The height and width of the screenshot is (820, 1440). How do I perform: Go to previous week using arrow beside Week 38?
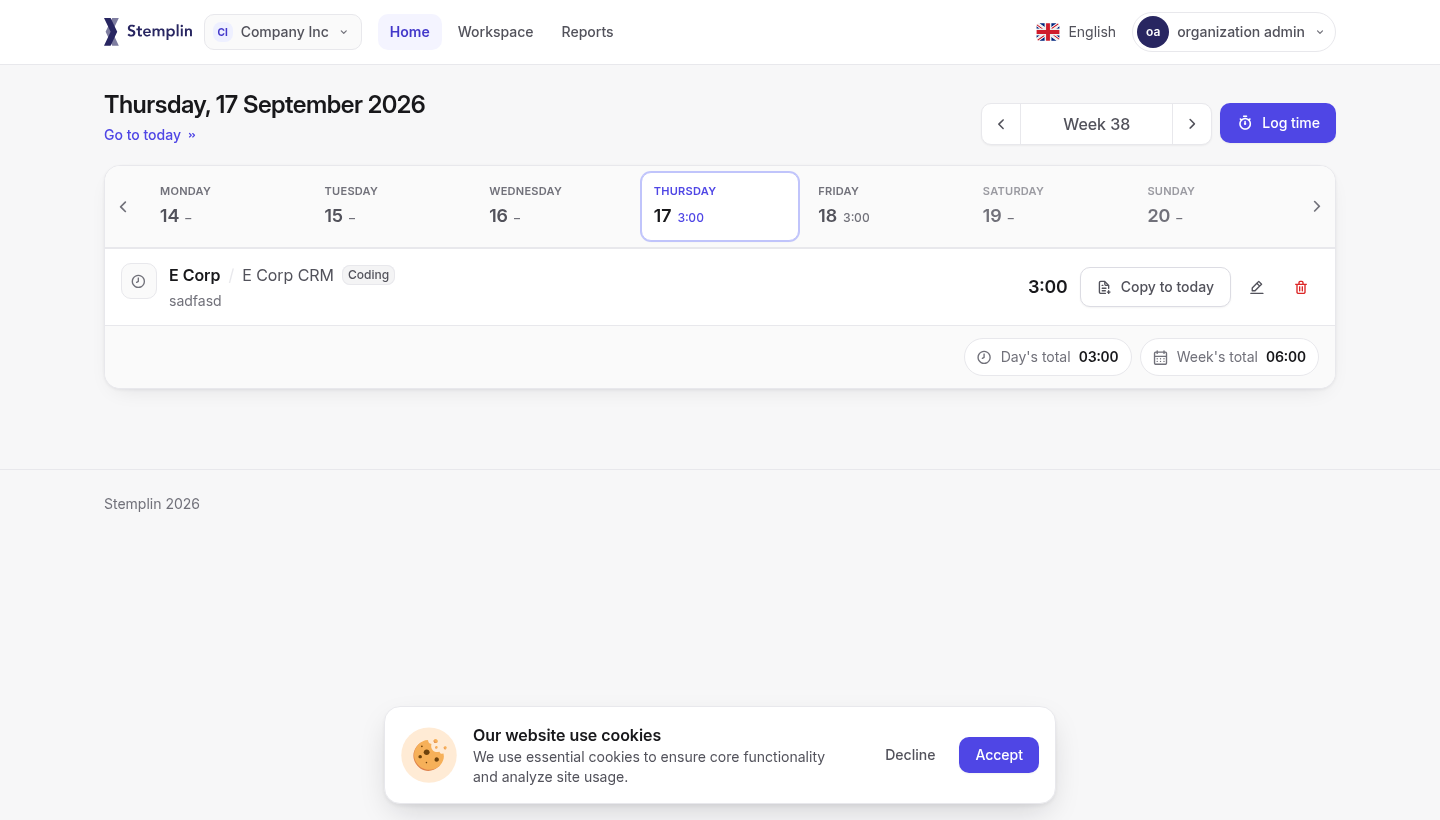(1001, 124)
